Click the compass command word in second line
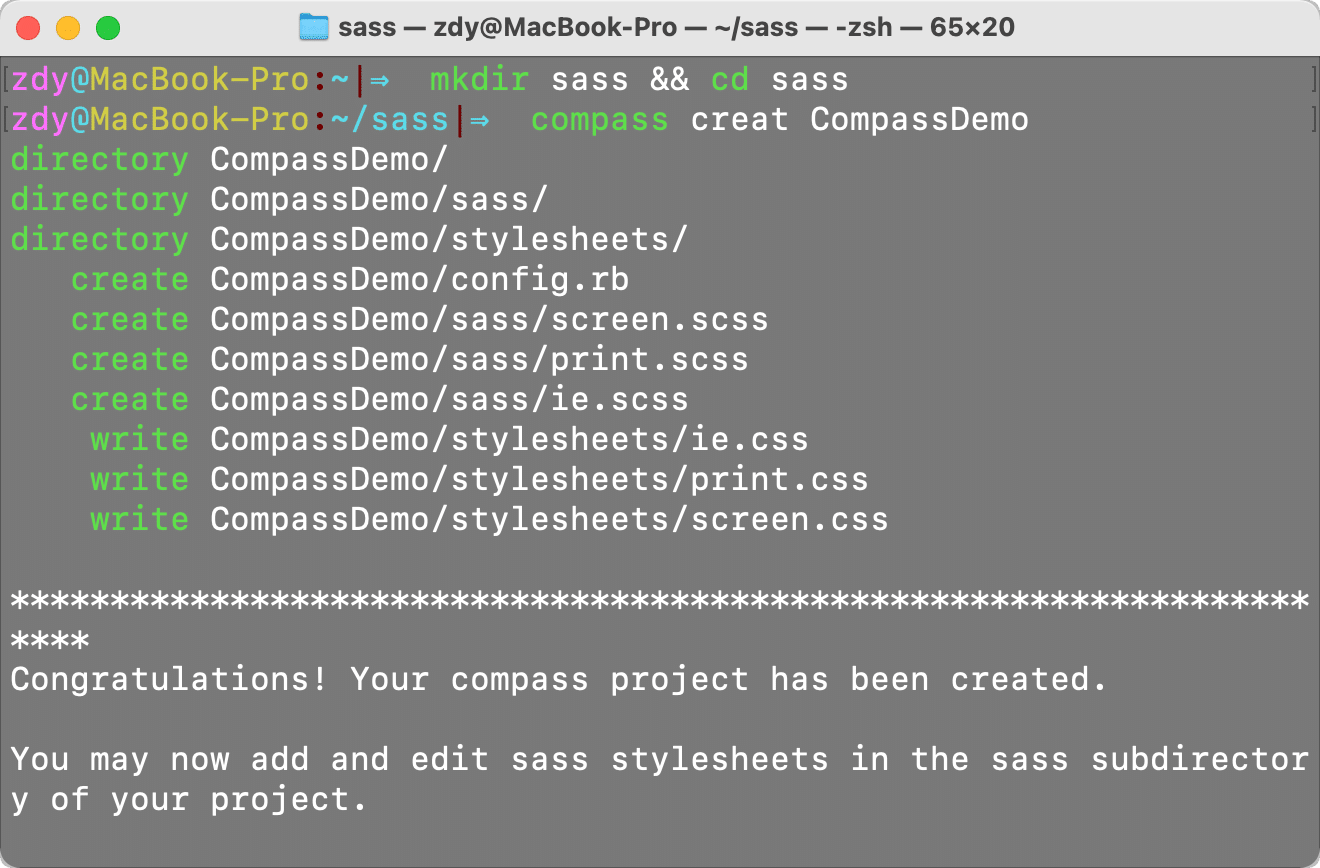Screen dimensions: 1320x868 [x=599, y=120]
